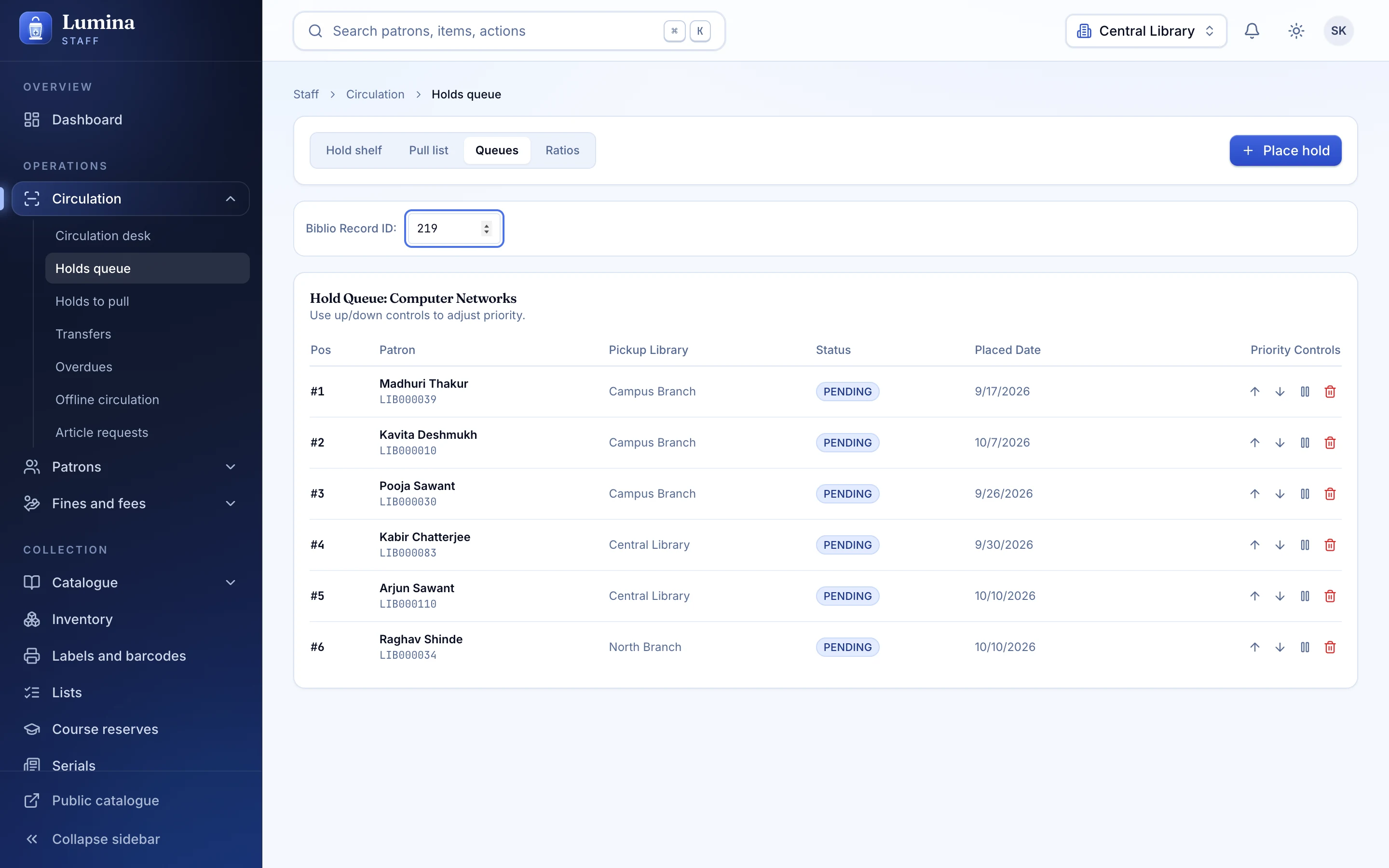Switch to the Ratios tab
1389x868 pixels.
coord(562,150)
